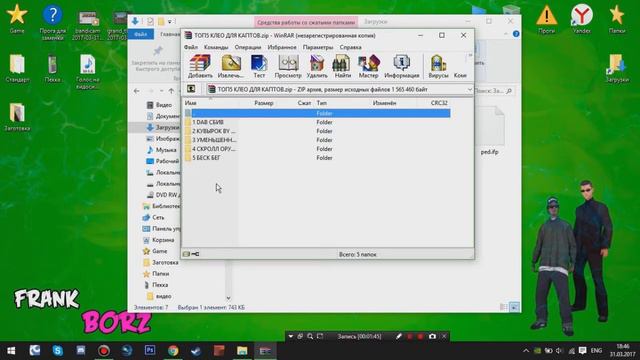Viewport: 640px width, 360px height.
Task: Open the Файл tab in Explorer window
Action: (x=141, y=34)
